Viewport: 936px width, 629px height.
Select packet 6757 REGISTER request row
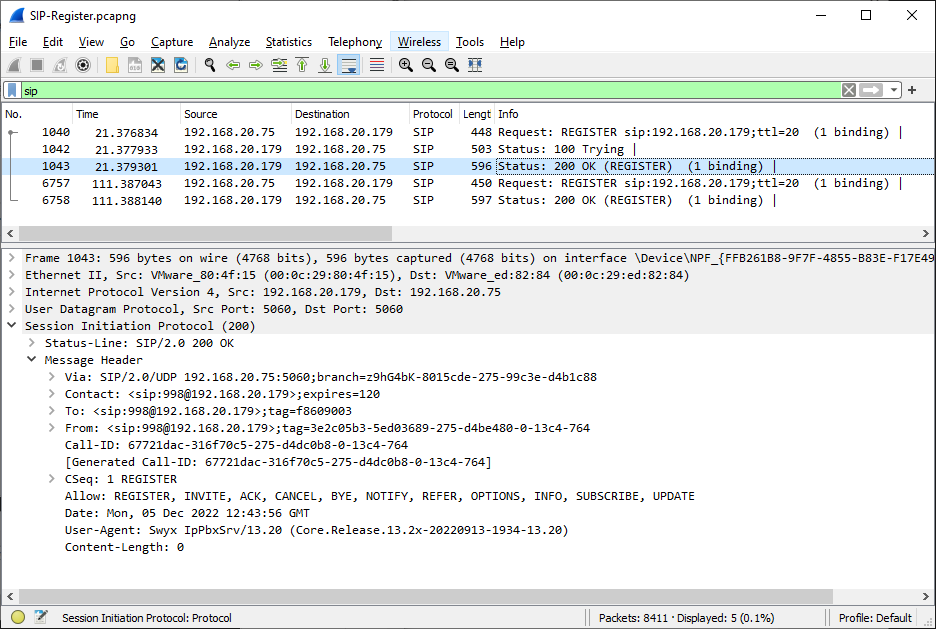point(467,183)
